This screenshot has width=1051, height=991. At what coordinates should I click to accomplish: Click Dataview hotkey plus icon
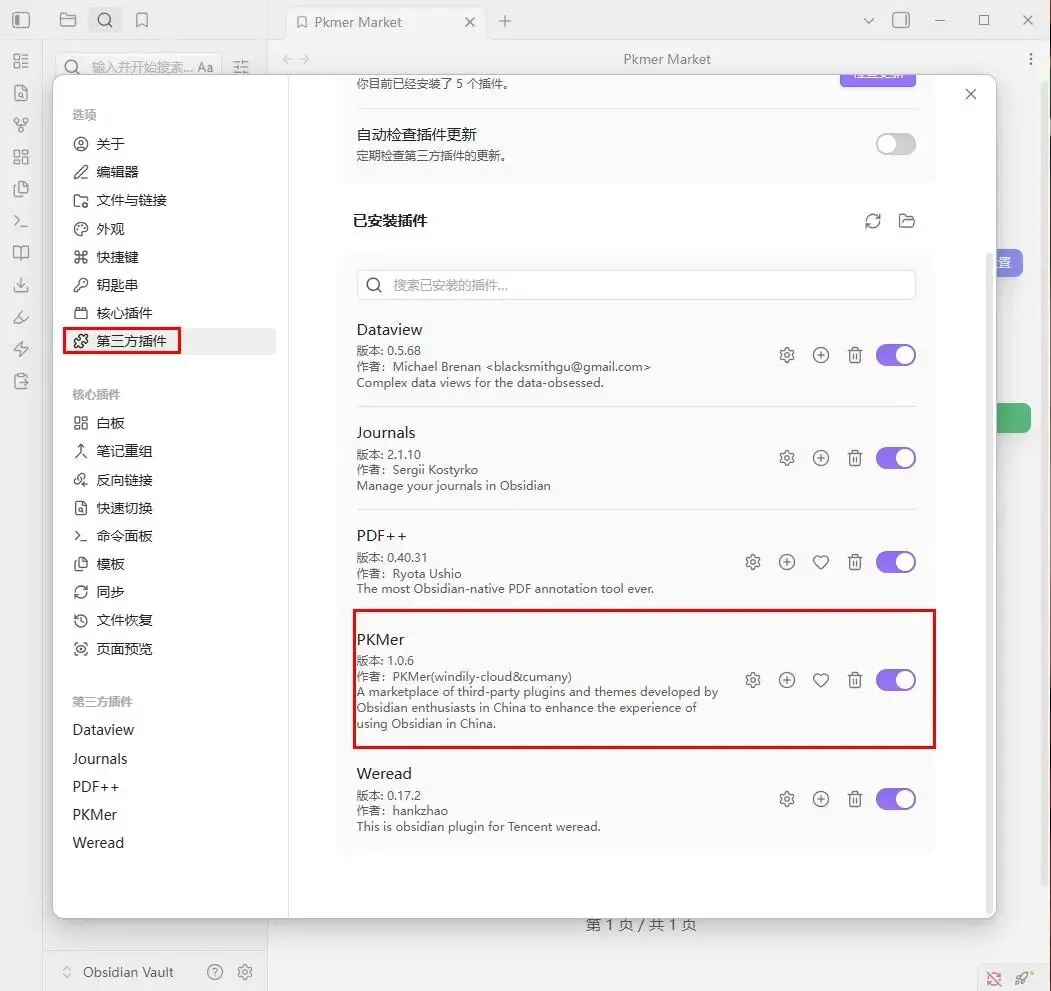820,355
